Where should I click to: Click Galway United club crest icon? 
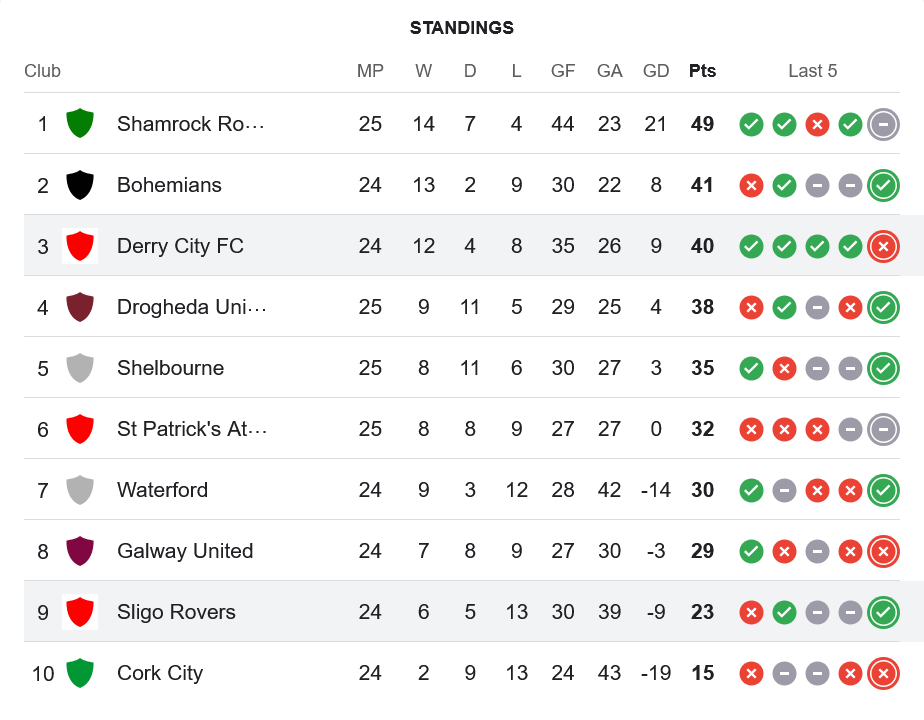coord(80,551)
